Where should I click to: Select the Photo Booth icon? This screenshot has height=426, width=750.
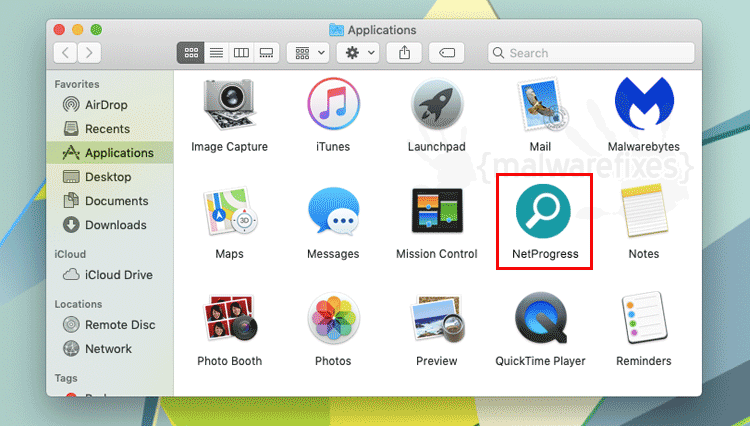[231, 317]
